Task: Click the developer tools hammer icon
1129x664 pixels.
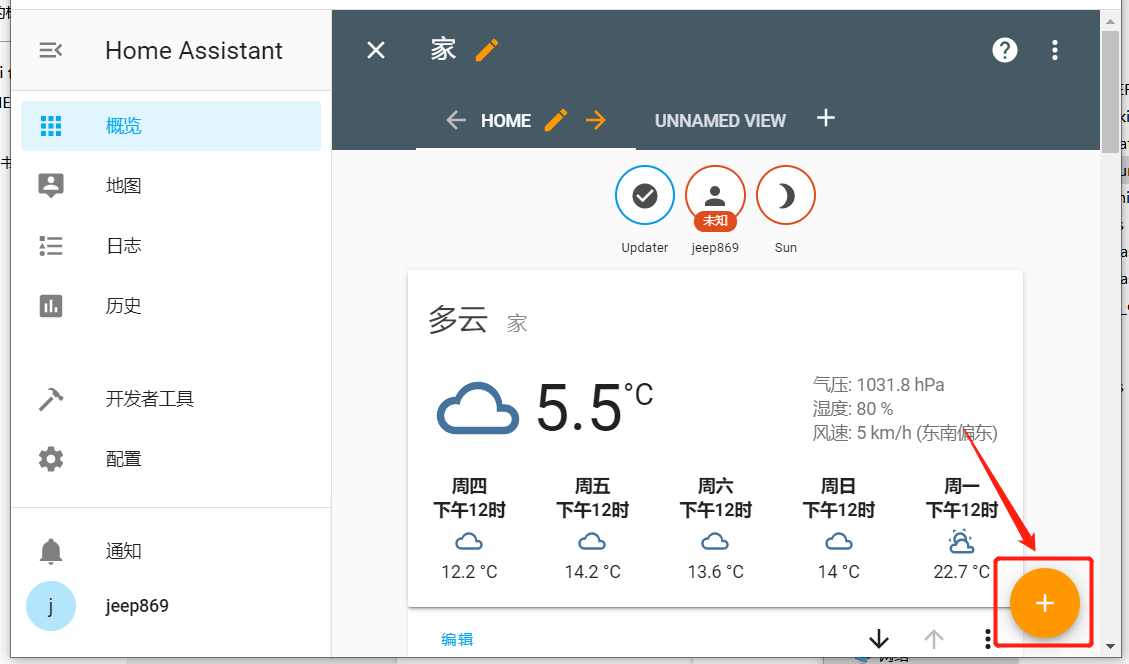Action: [x=50, y=399]
